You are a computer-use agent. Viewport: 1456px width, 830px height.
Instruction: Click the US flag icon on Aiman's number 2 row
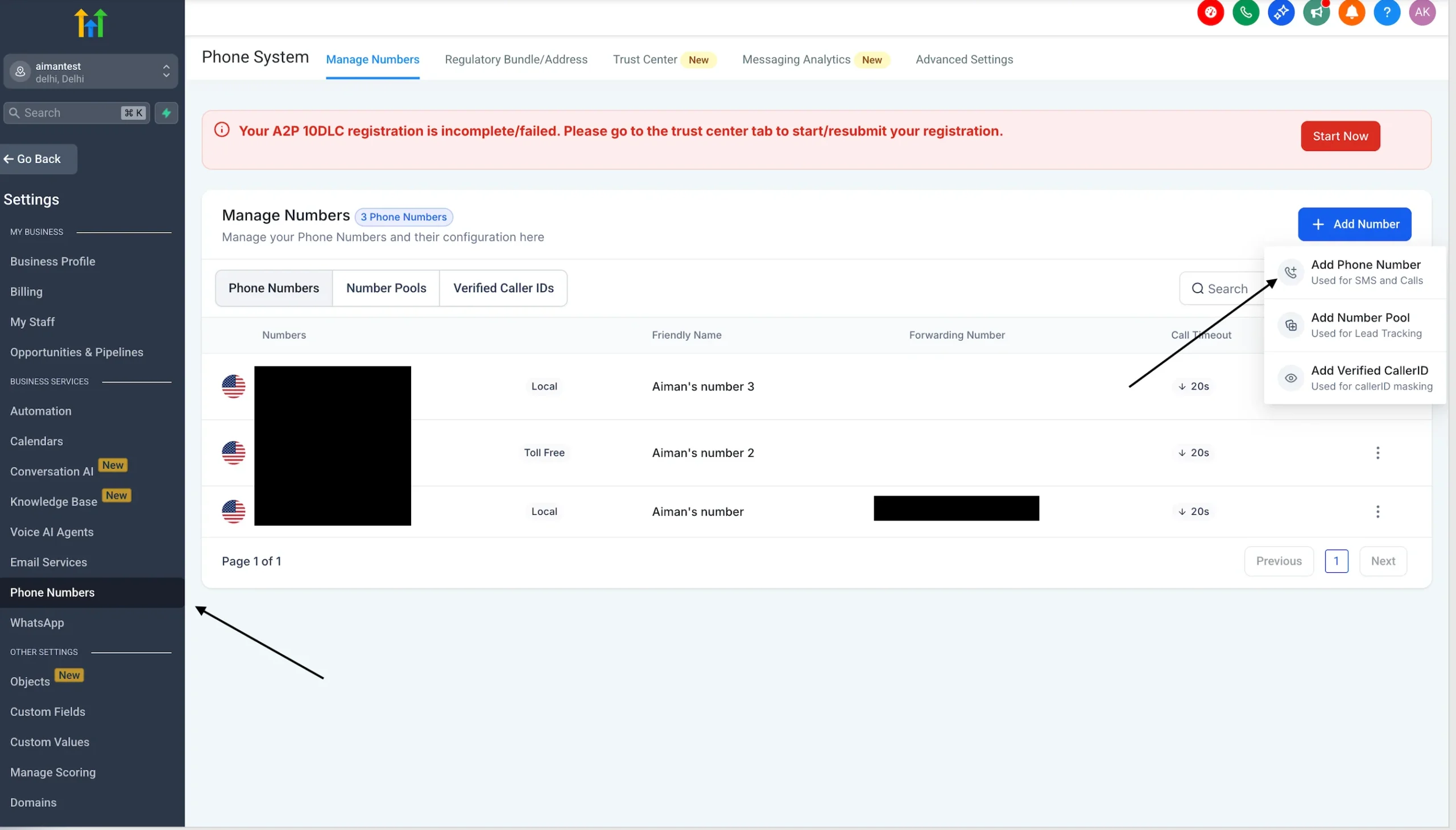(233, 452)
